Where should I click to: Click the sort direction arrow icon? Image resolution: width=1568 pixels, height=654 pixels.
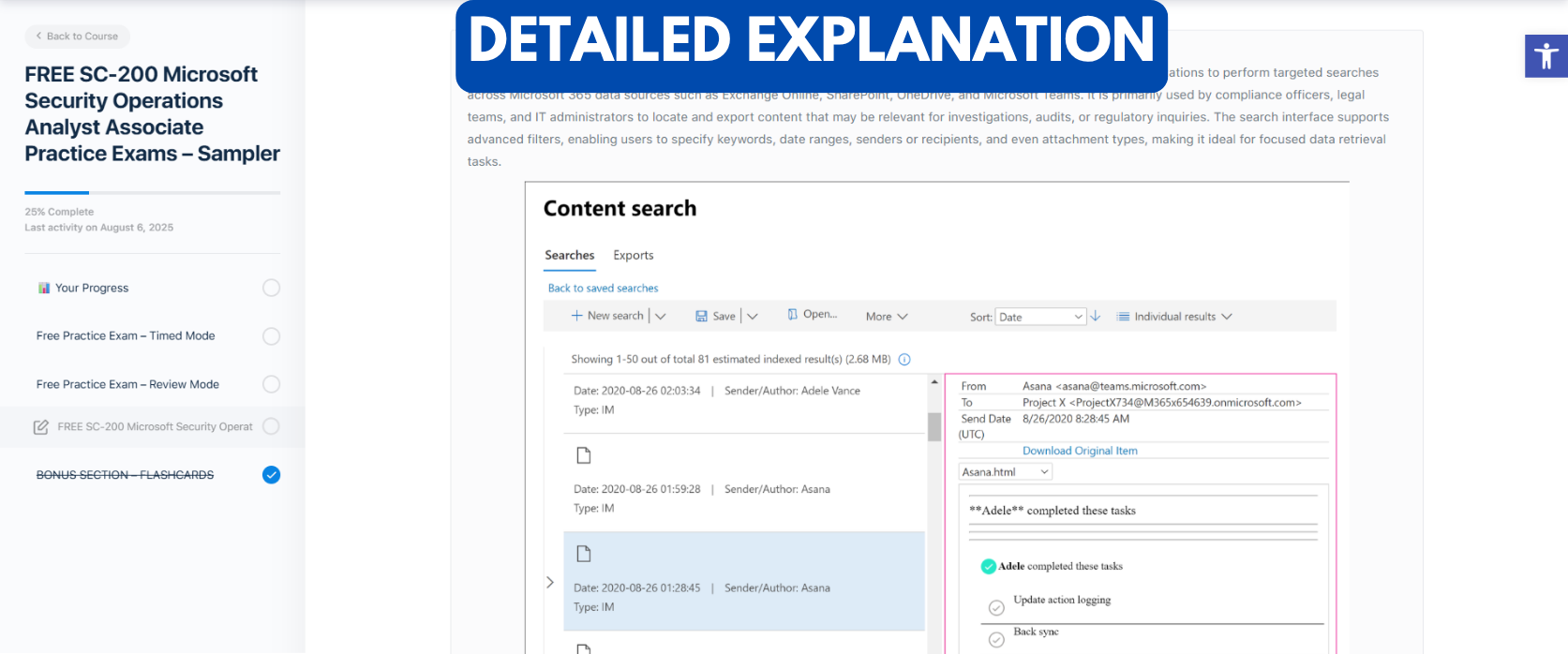(1095, 317)
